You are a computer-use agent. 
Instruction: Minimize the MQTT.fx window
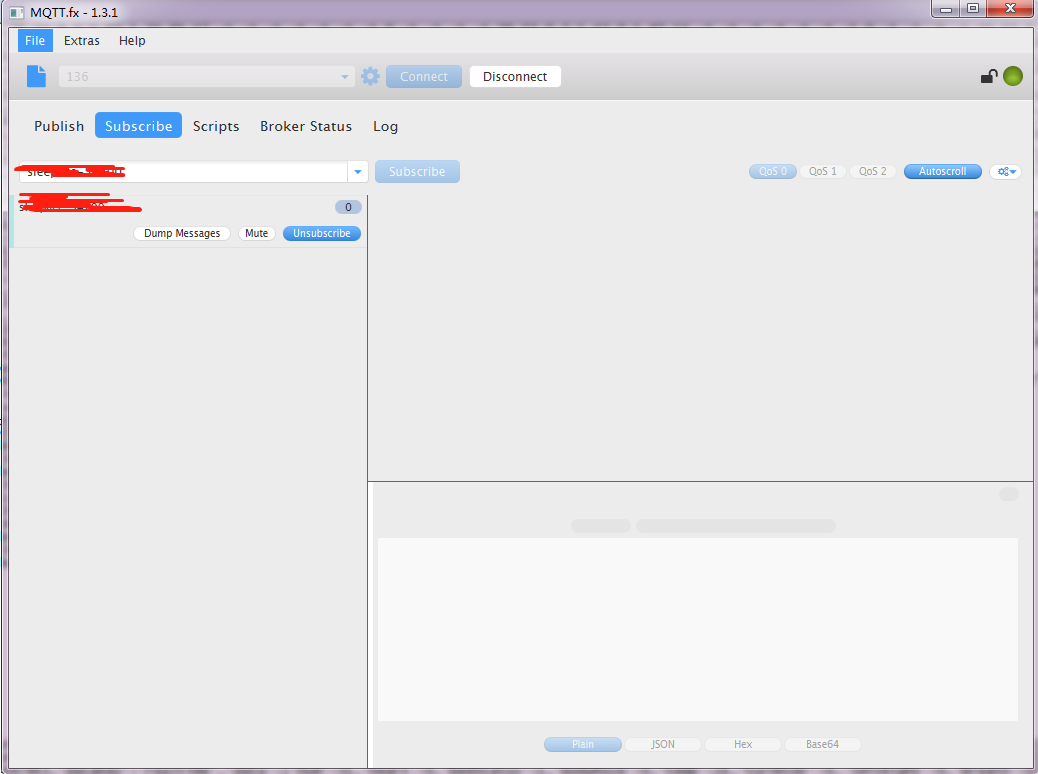946,9
